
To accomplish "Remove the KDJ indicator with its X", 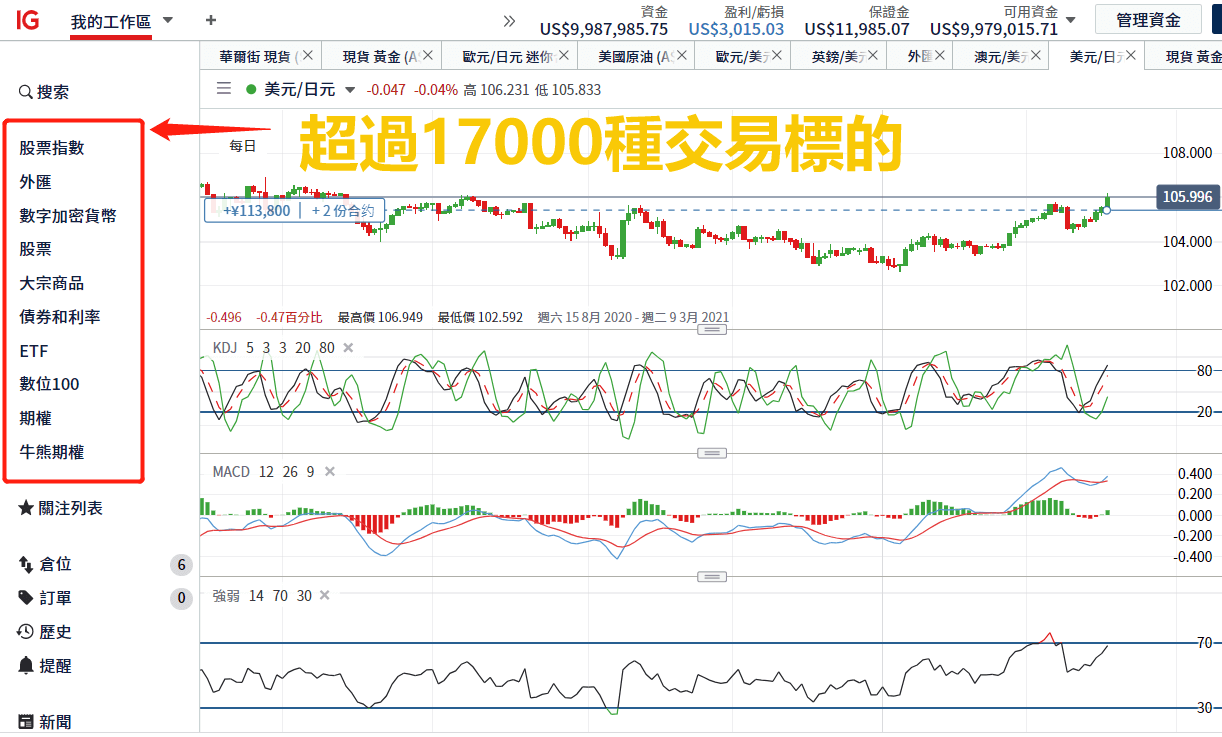I will (x=348, y=348).
